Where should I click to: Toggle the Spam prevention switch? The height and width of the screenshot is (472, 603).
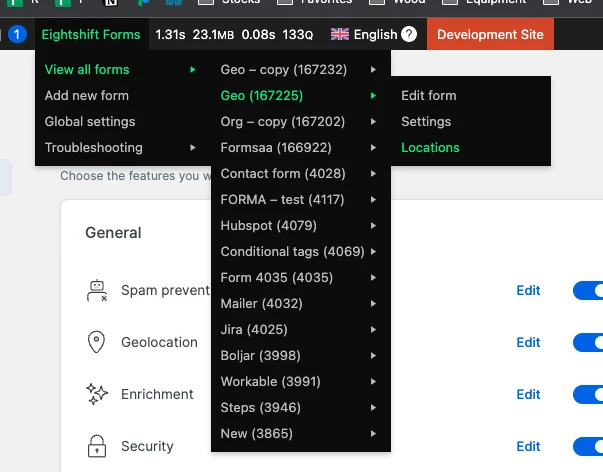coord(589,291)
